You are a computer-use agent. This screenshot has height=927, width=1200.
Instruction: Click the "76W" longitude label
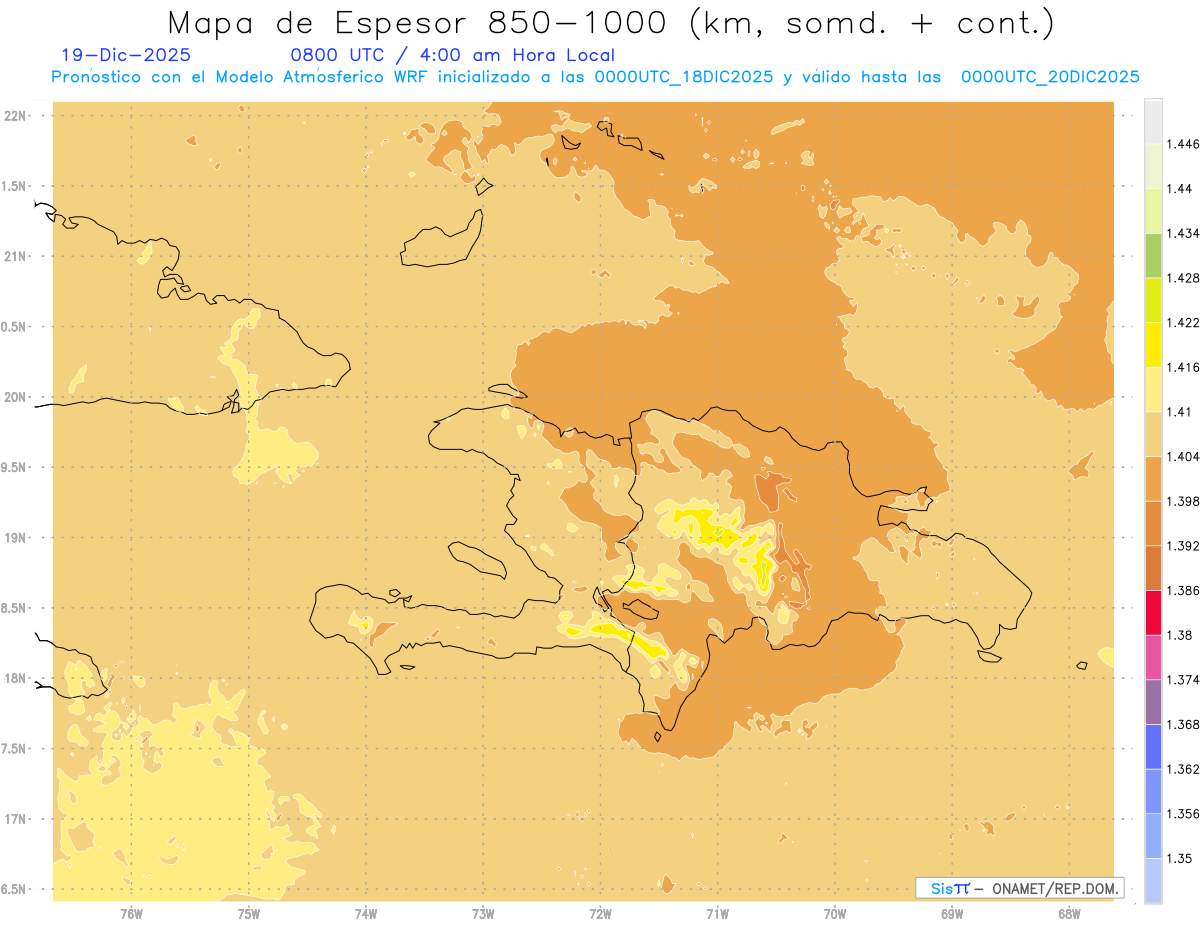point(131,913)
